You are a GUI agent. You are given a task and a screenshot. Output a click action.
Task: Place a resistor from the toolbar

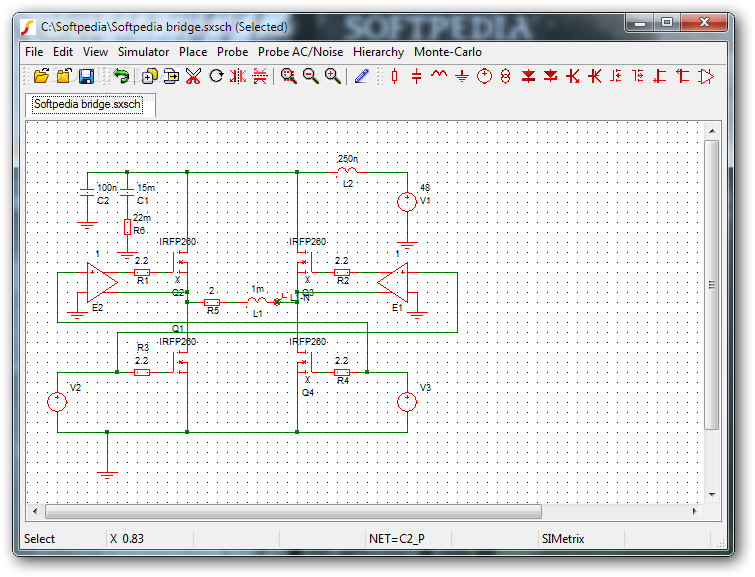point(394,76)
